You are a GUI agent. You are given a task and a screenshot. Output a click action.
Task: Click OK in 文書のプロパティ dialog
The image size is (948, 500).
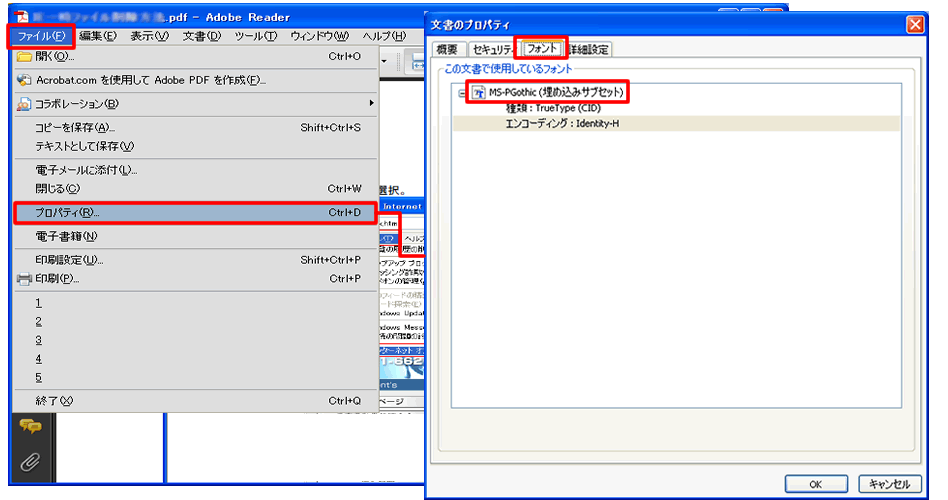pyautogui.click(x=816, y=484)
